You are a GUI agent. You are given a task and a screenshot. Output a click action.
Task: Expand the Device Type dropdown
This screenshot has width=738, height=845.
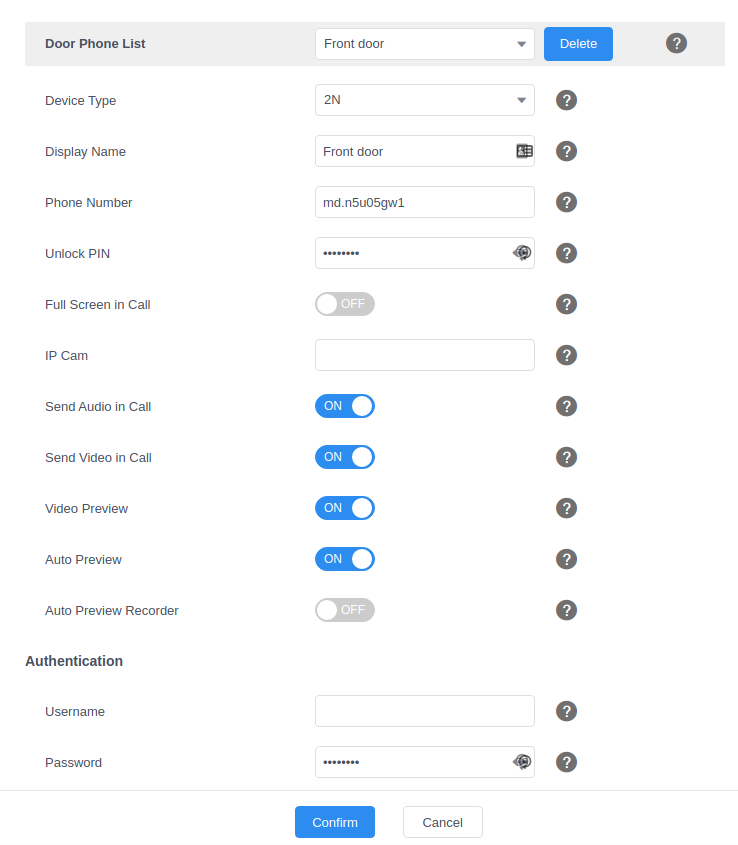pos(424,100)
